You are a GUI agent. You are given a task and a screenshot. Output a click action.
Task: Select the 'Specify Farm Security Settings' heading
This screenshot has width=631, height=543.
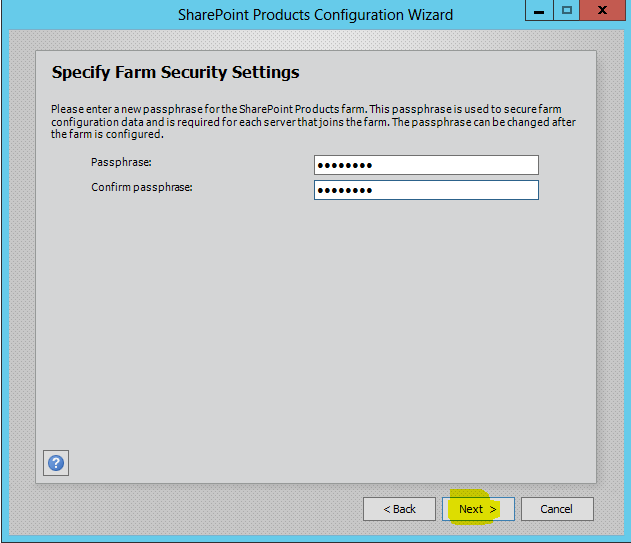(x=175, y=72)
